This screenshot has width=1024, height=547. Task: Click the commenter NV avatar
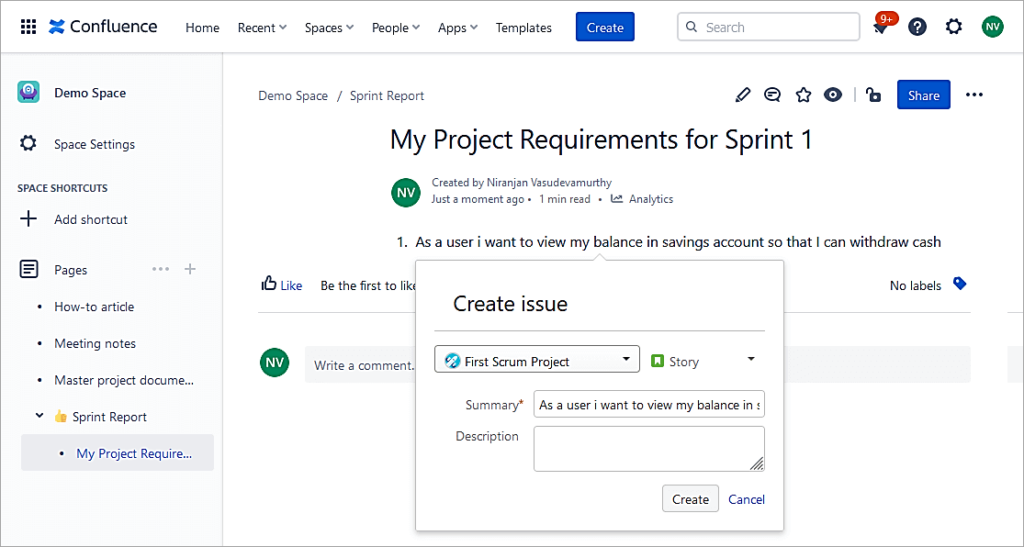coord(274,363)
